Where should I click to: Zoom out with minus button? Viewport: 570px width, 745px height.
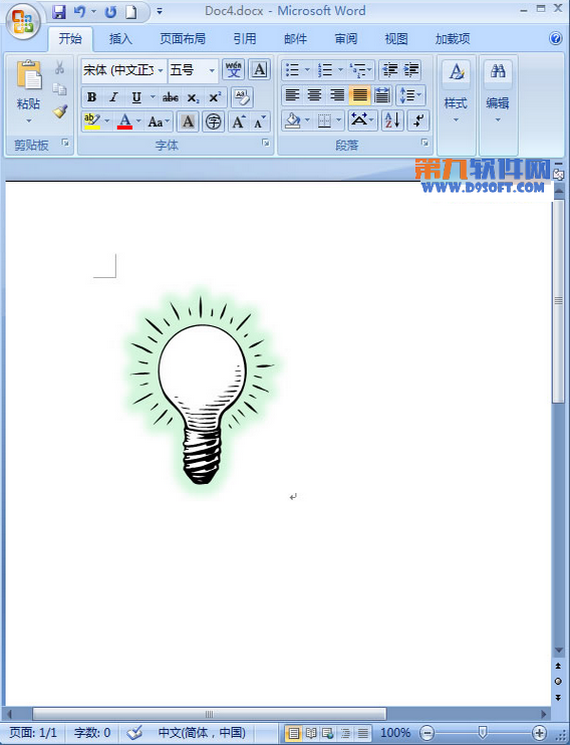point(427,733)
